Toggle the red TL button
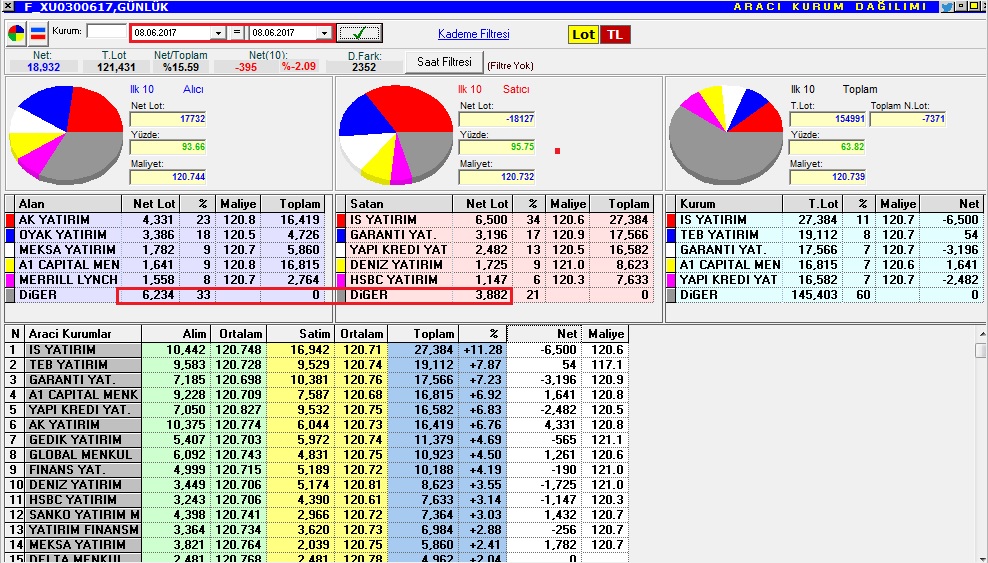The image size is (988, 563). click(615, 35)
